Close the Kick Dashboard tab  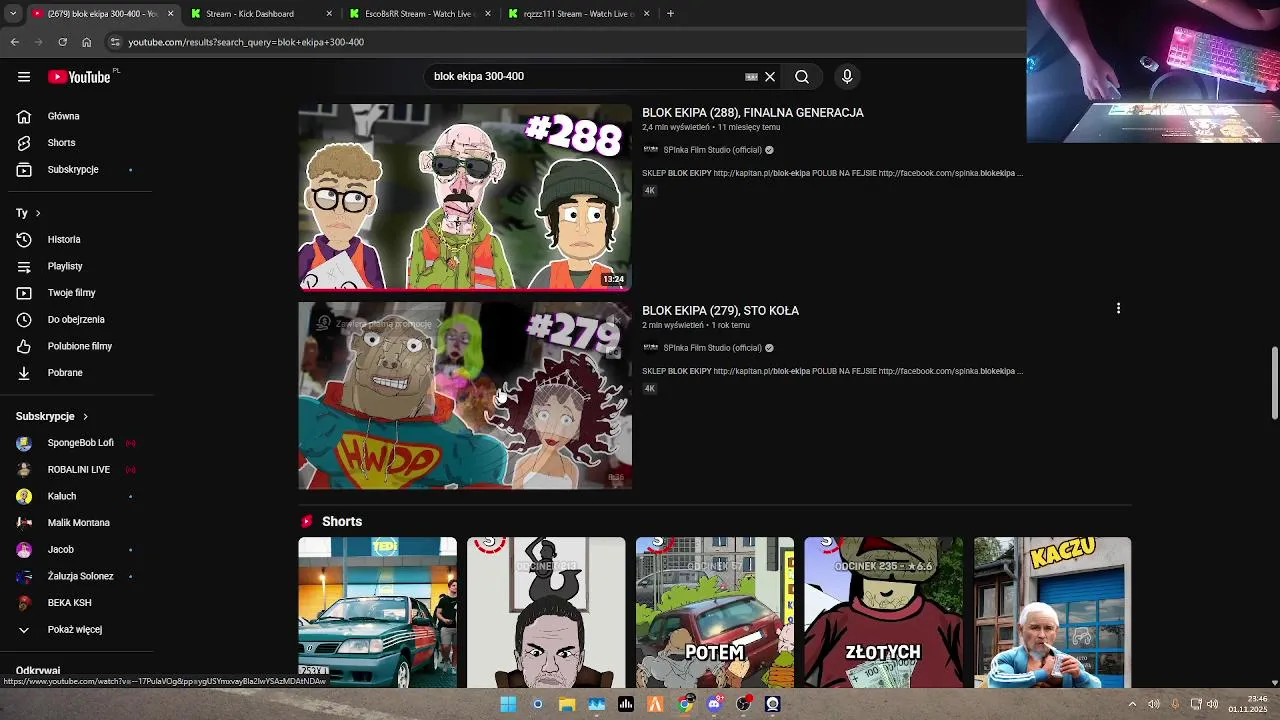point(329,14)
